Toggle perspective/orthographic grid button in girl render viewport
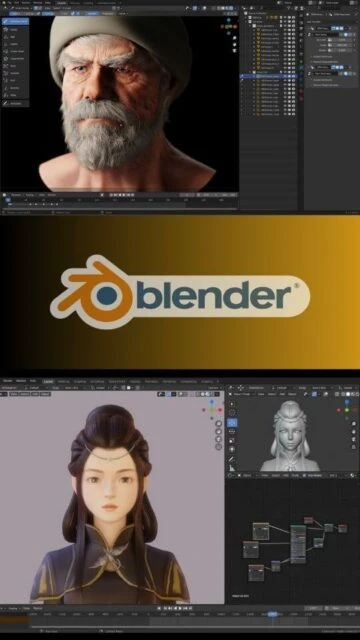Viewport: 360px width, 640px height. 219,447
